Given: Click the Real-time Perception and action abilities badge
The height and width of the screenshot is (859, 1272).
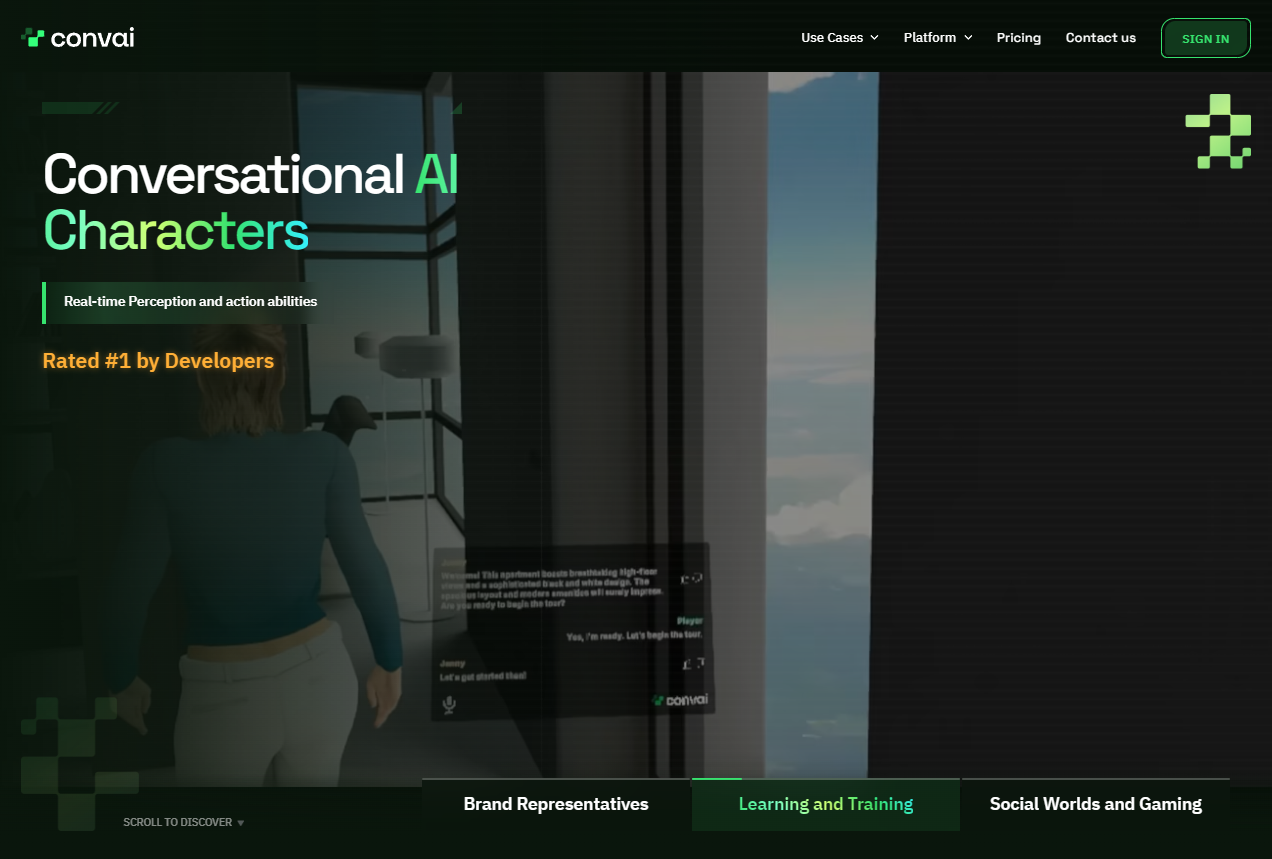Looking at the screenshot, I should (190, 301).
